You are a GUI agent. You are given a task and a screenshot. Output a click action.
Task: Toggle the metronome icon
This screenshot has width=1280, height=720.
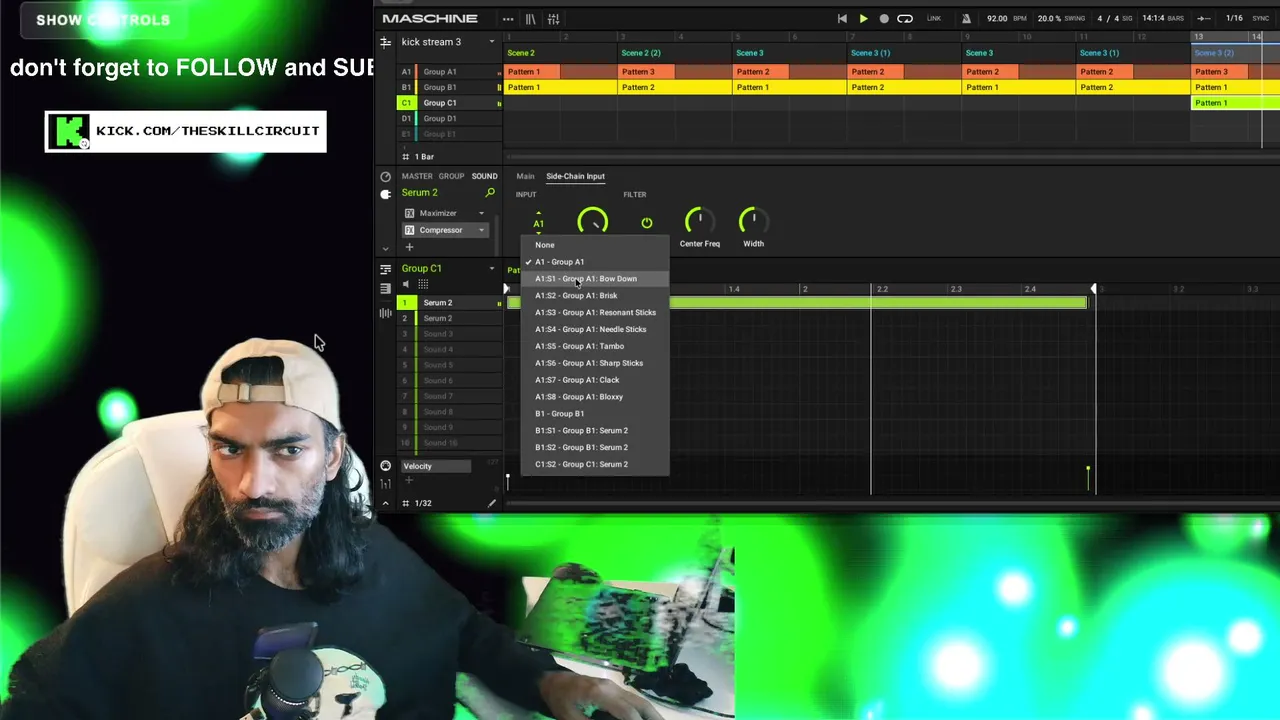[x=966, y=18]
